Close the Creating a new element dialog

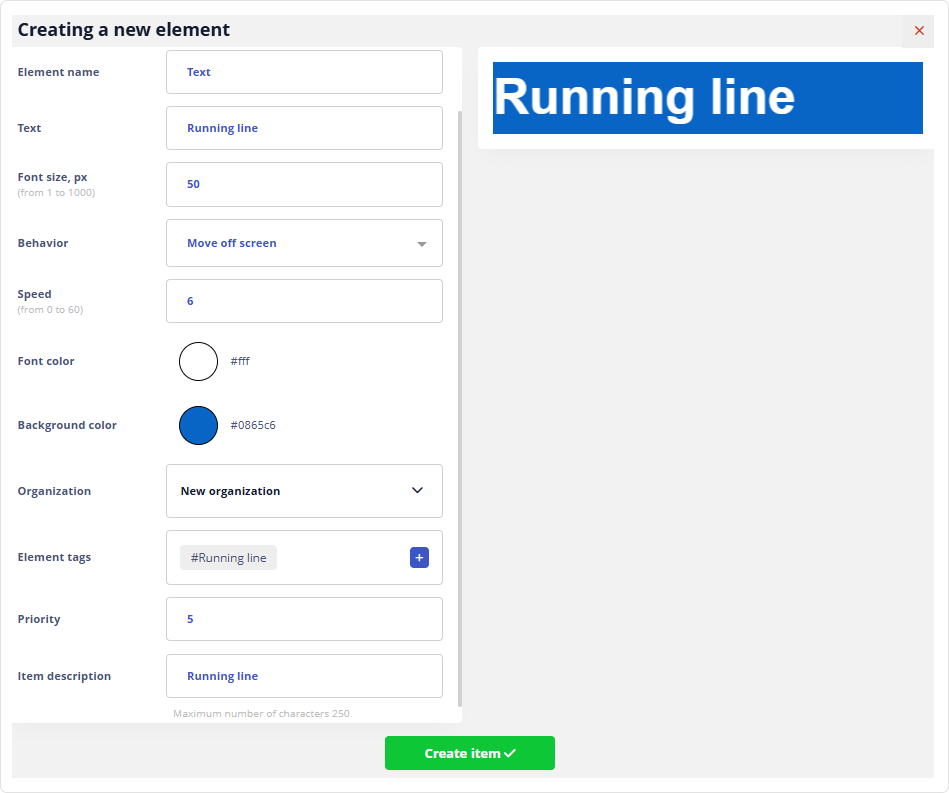[x=919, y=31]
